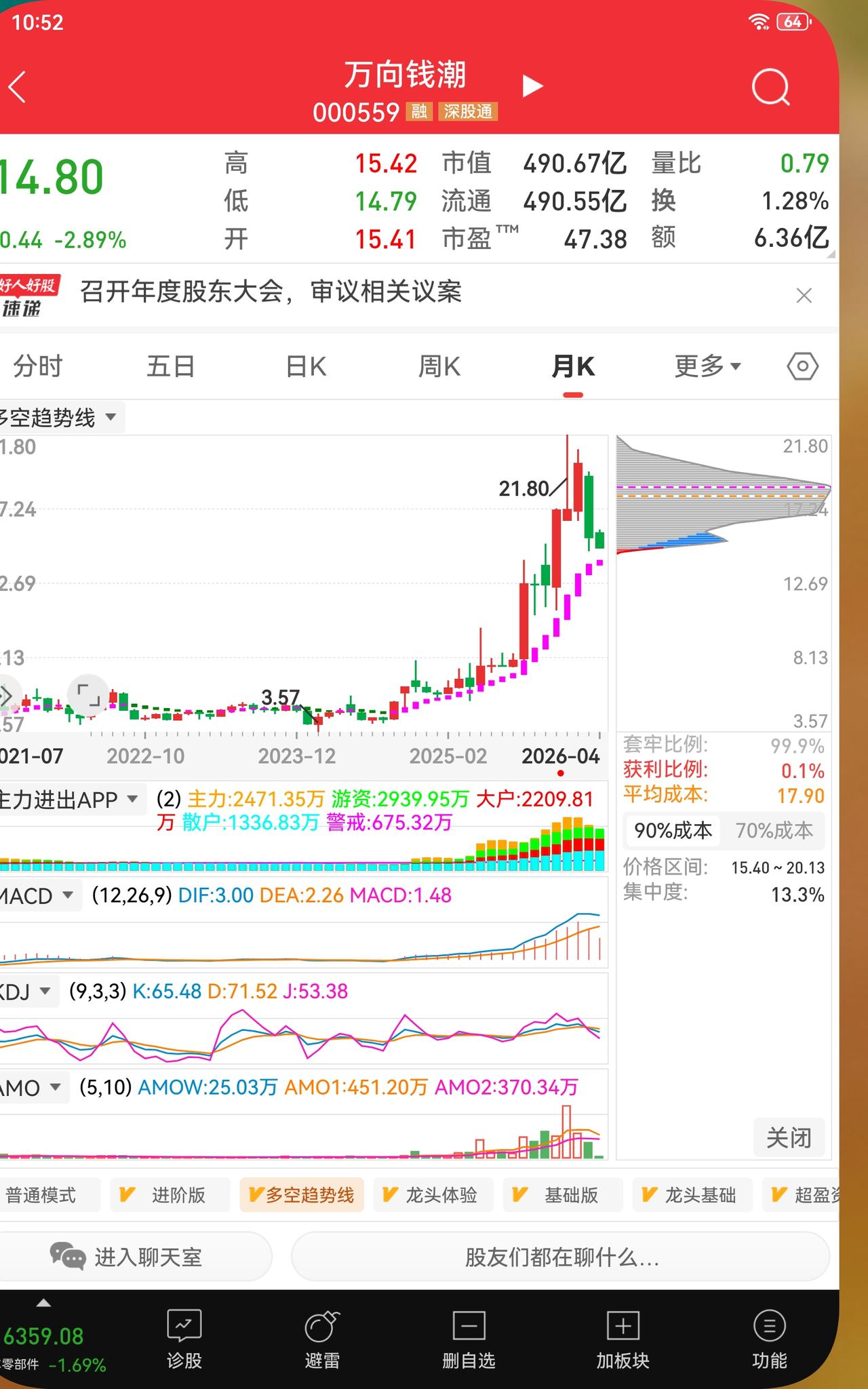Viewport: 868px width, 1389px height.
Task: Open the 更多 dropdown
Action: (x=707, y=366)
